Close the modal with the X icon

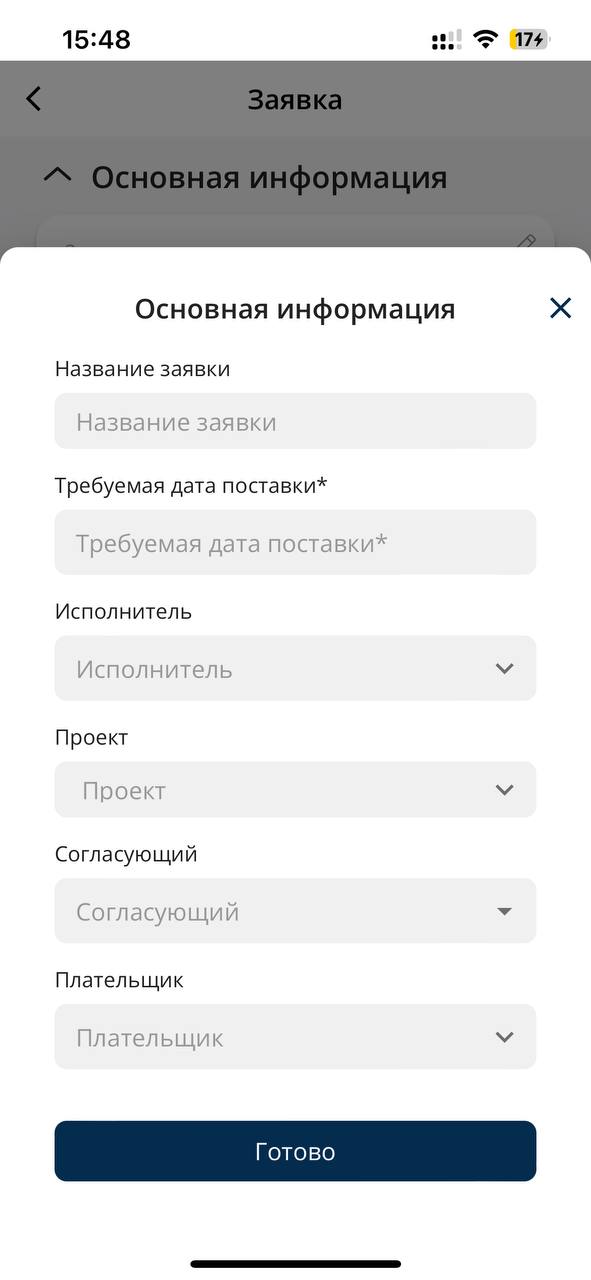coord(560,308)
